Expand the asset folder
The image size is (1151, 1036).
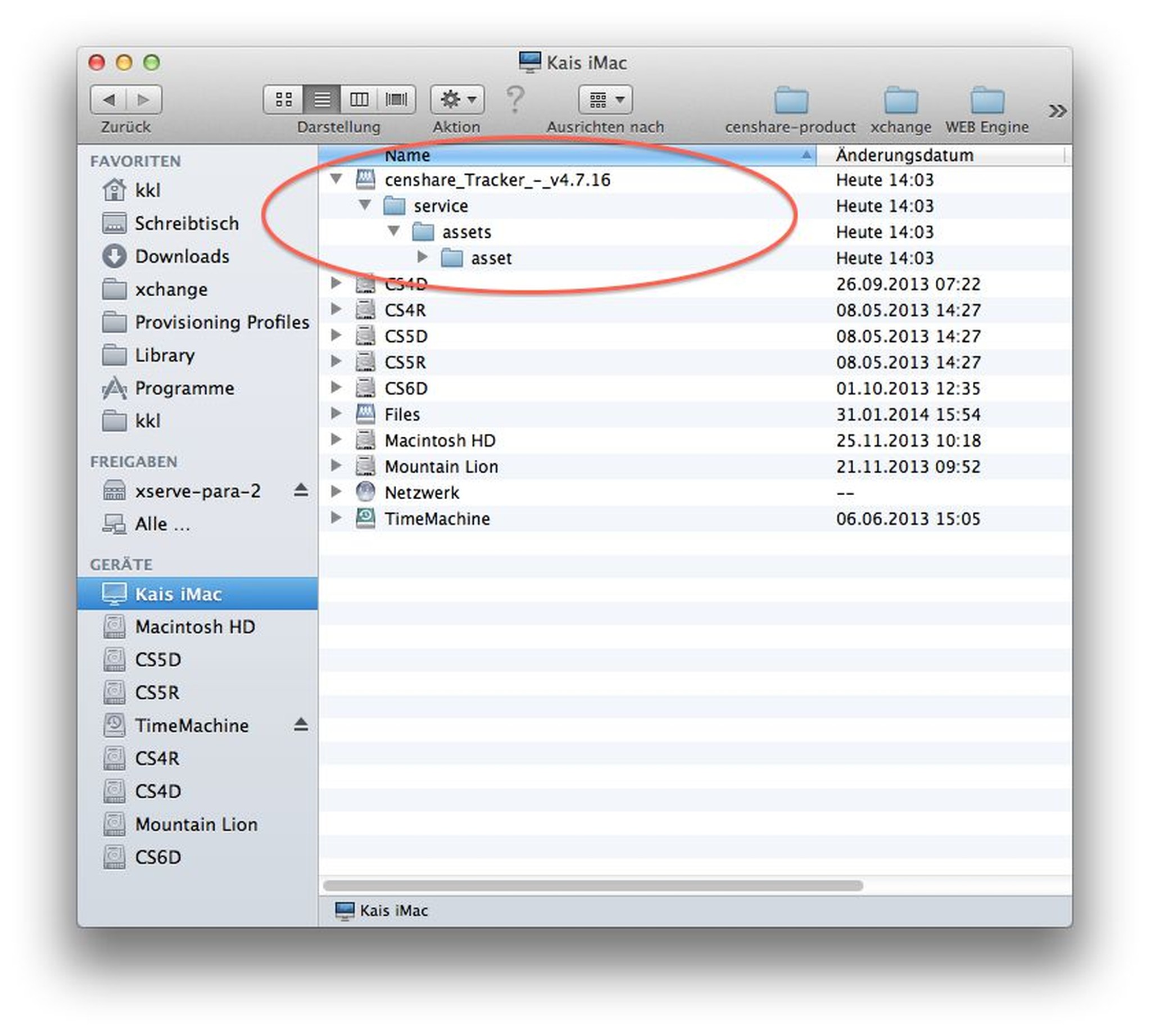[x=422, y=257]
